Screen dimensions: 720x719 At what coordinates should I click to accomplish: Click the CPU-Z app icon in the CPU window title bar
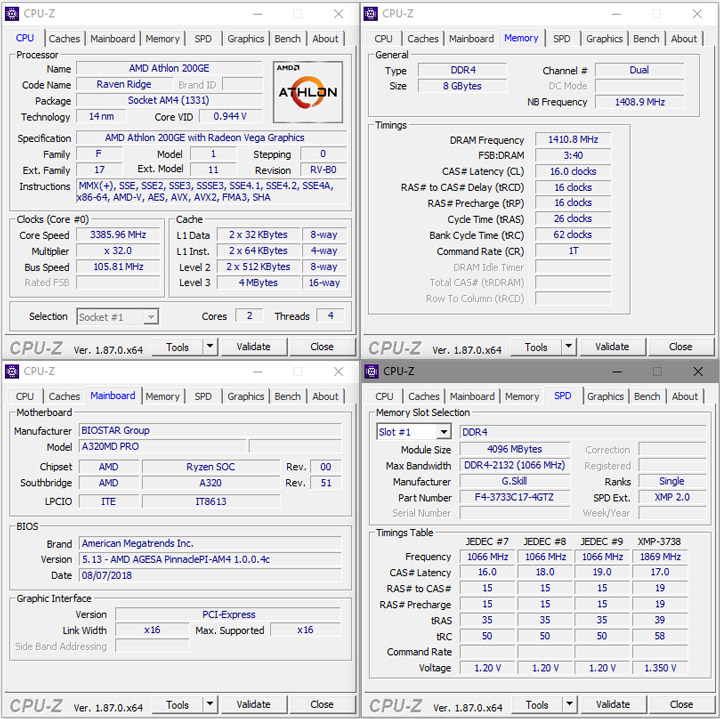click(12, 14)
